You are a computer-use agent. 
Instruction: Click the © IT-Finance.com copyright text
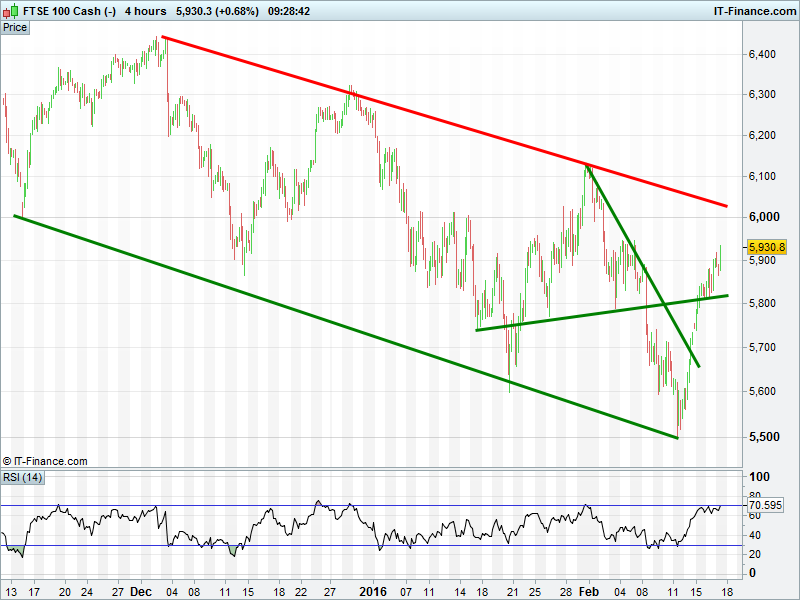click(45, 461)
